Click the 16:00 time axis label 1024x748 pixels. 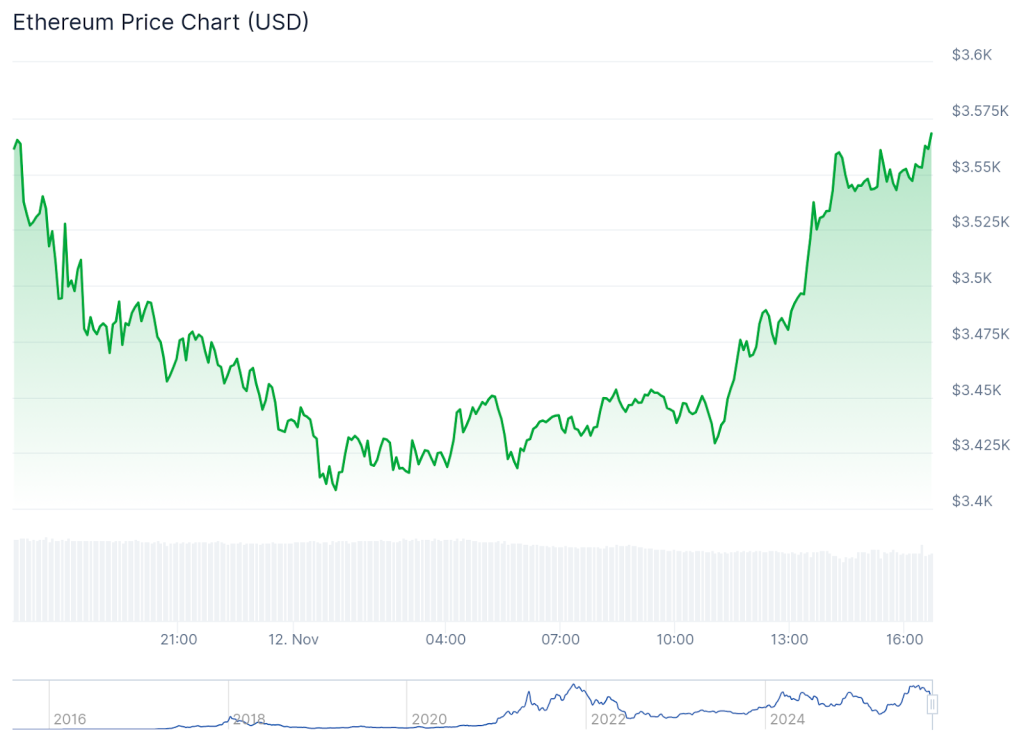click(904, 639)
